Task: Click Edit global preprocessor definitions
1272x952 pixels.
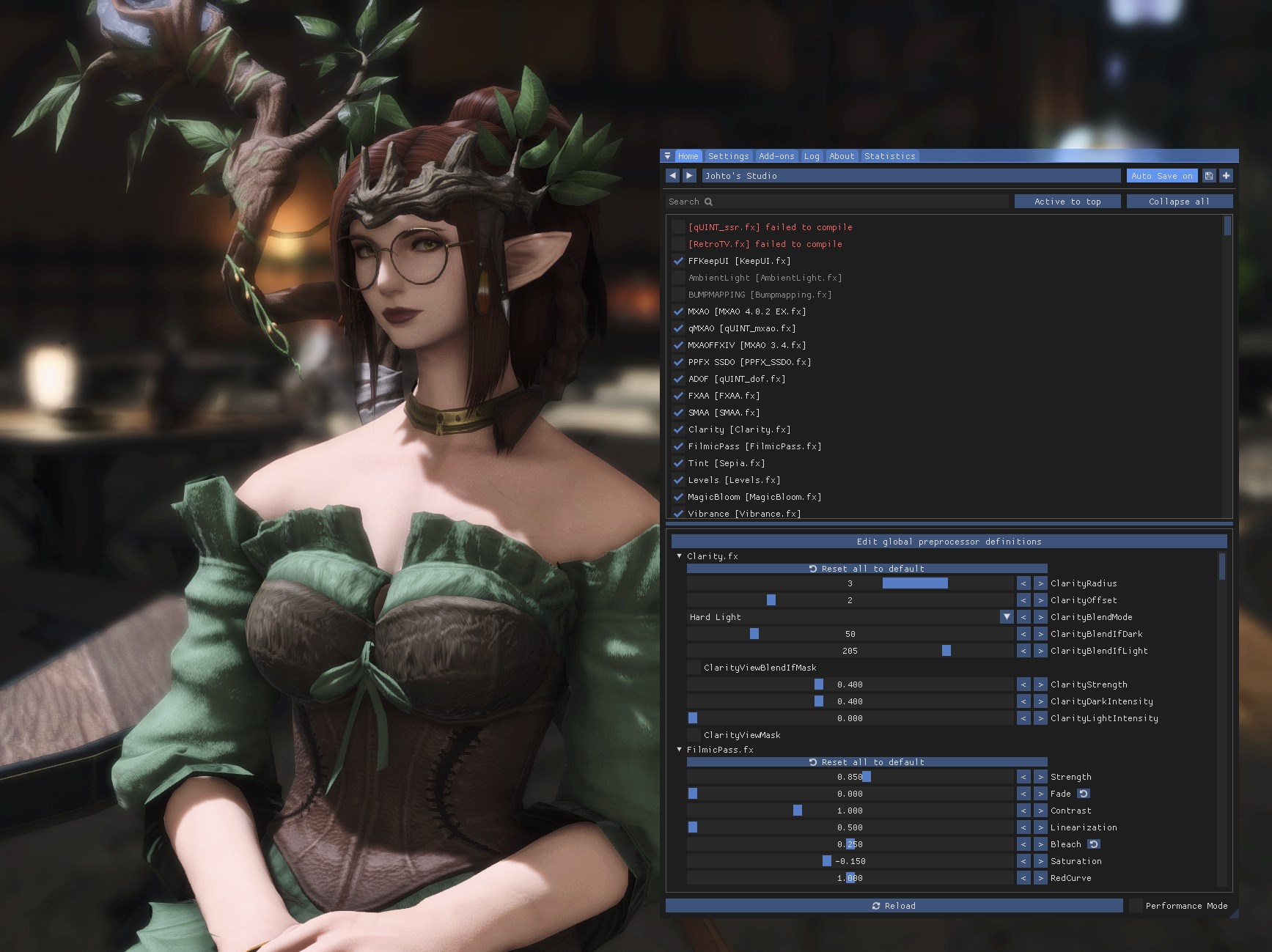Action: click(x=949, y=542)
